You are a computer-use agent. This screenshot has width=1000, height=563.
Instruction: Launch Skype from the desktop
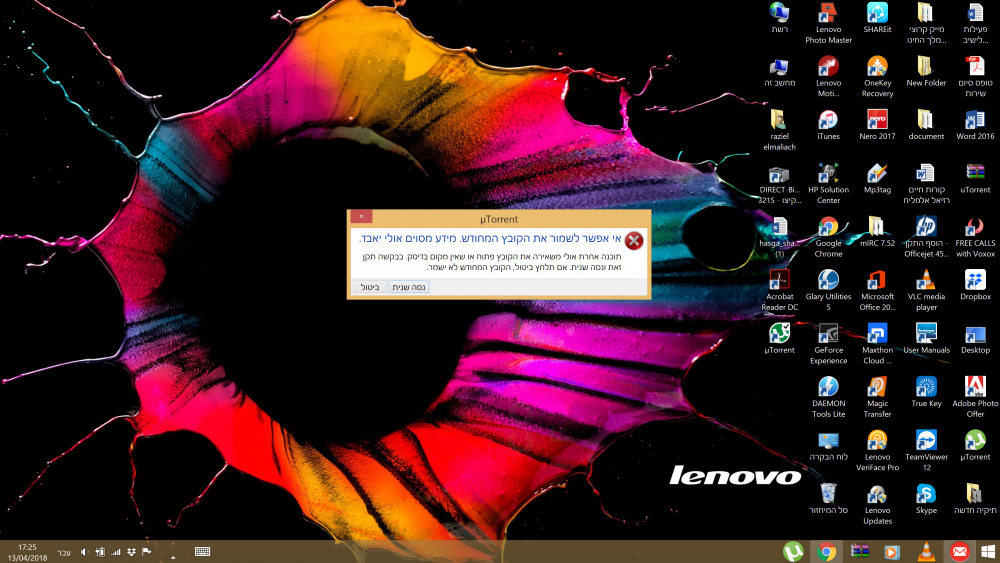click(x=926, y=499)
